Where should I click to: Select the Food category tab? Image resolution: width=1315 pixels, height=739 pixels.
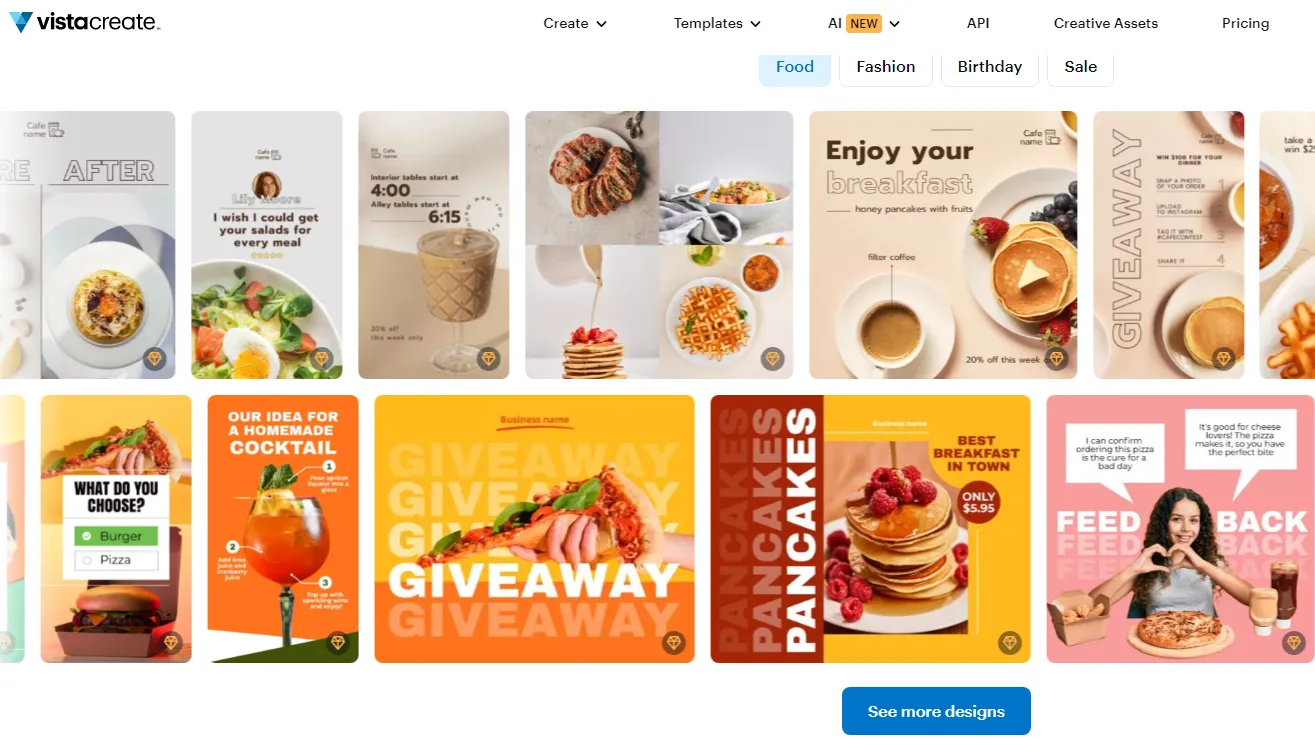795,67
